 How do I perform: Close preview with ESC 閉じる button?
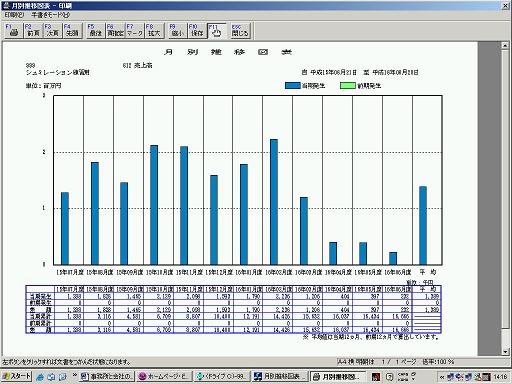coord(240,31)
